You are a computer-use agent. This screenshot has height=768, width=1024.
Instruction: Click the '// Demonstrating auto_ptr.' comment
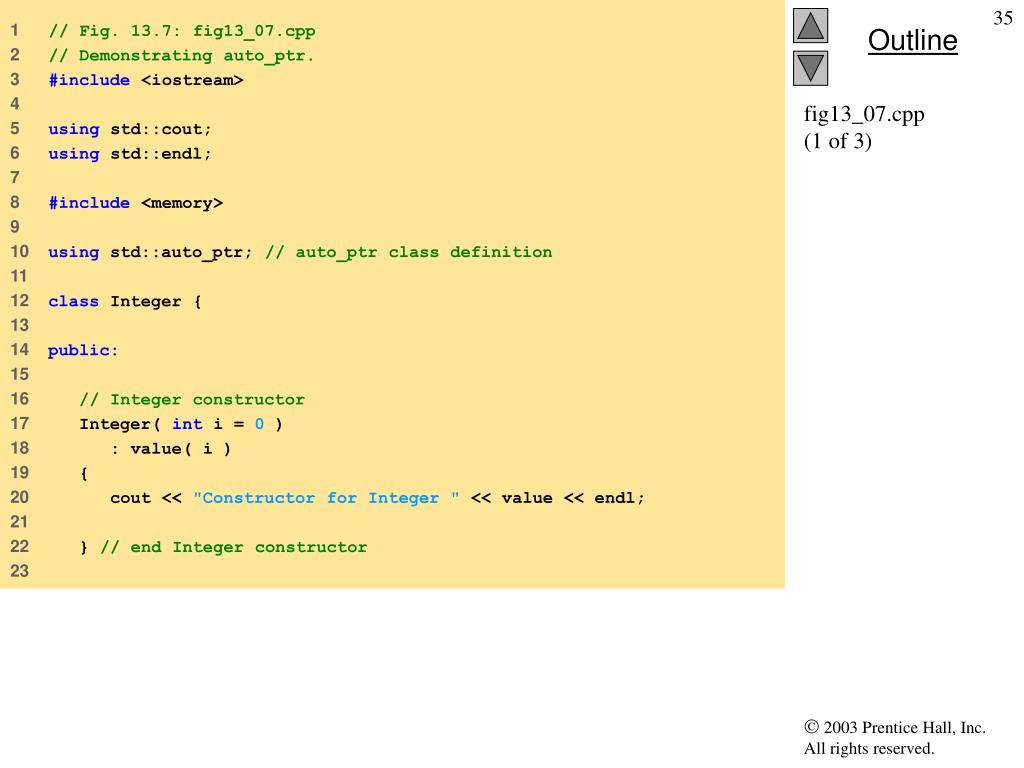tap(181, 56)
